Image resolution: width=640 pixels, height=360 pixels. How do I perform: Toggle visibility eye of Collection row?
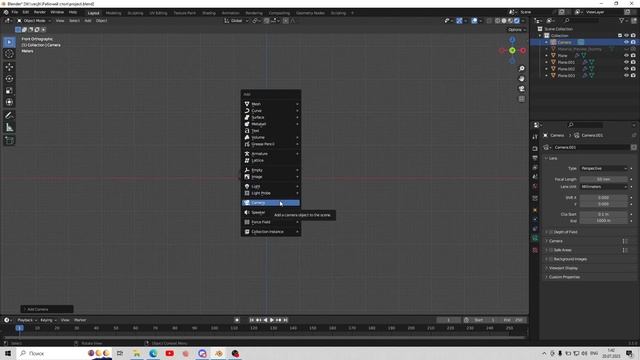click(626, 36)
